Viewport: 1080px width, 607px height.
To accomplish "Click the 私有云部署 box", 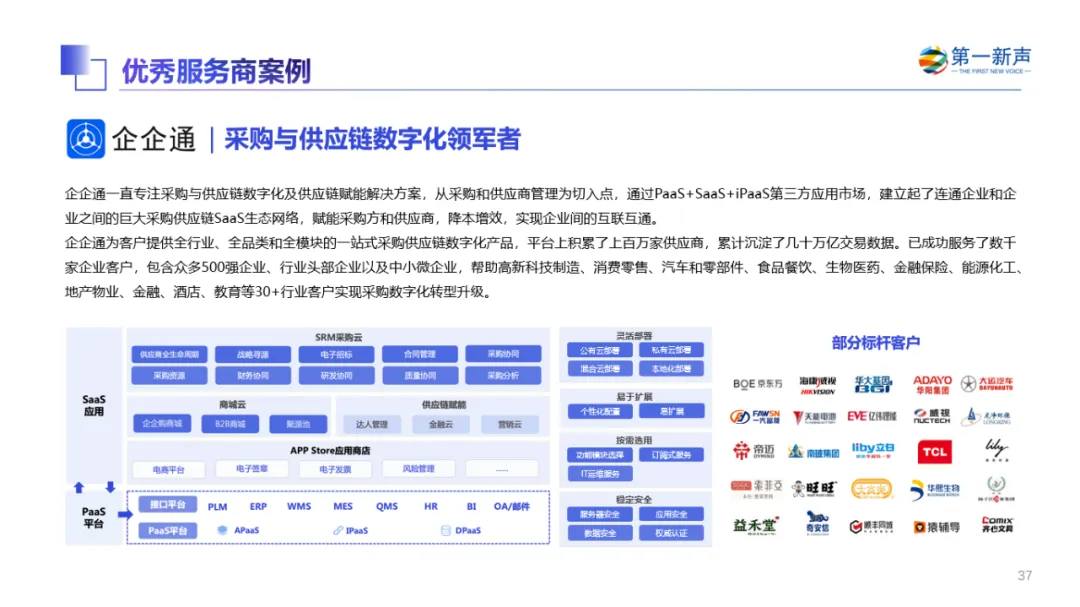I will click(672, 350).
